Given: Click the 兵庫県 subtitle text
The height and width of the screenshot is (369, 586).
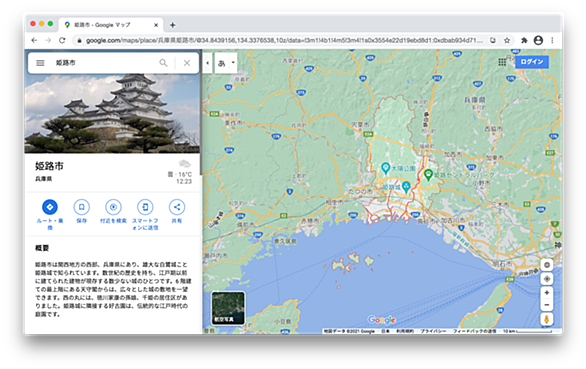Looking at the screenshot, I should coord(43,179).
